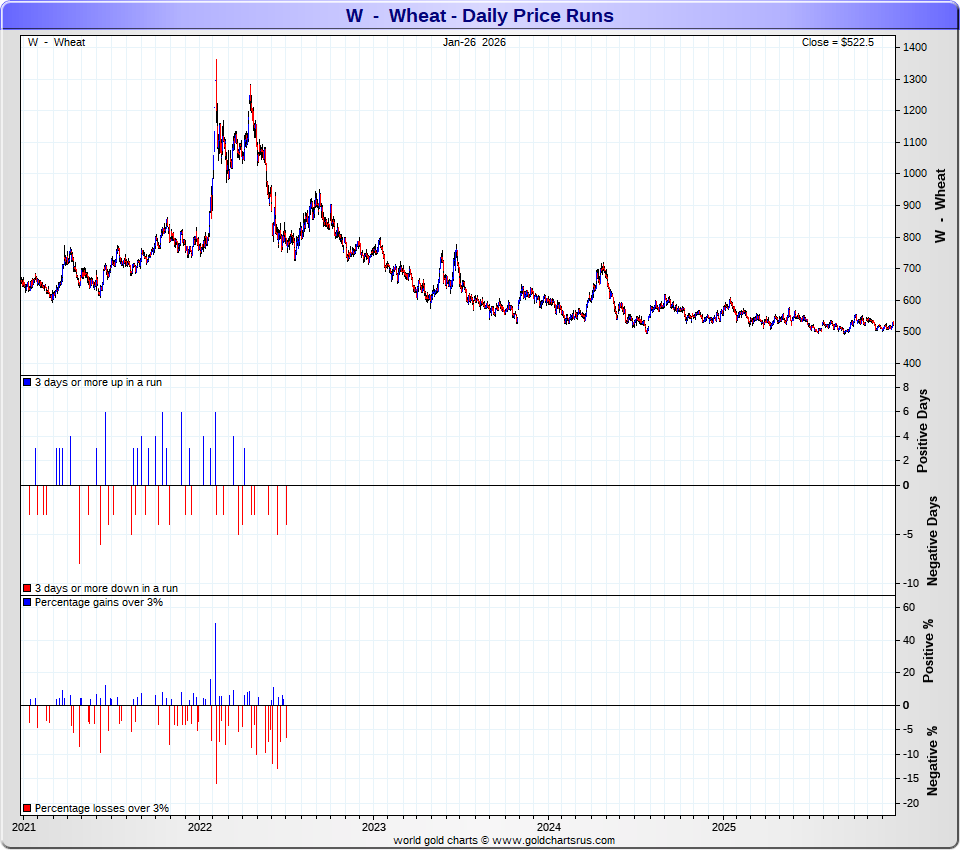Viewport: 960px width, 850px height.
Task: Click the 2025 label on the time axis
Action: click(724, 827)
